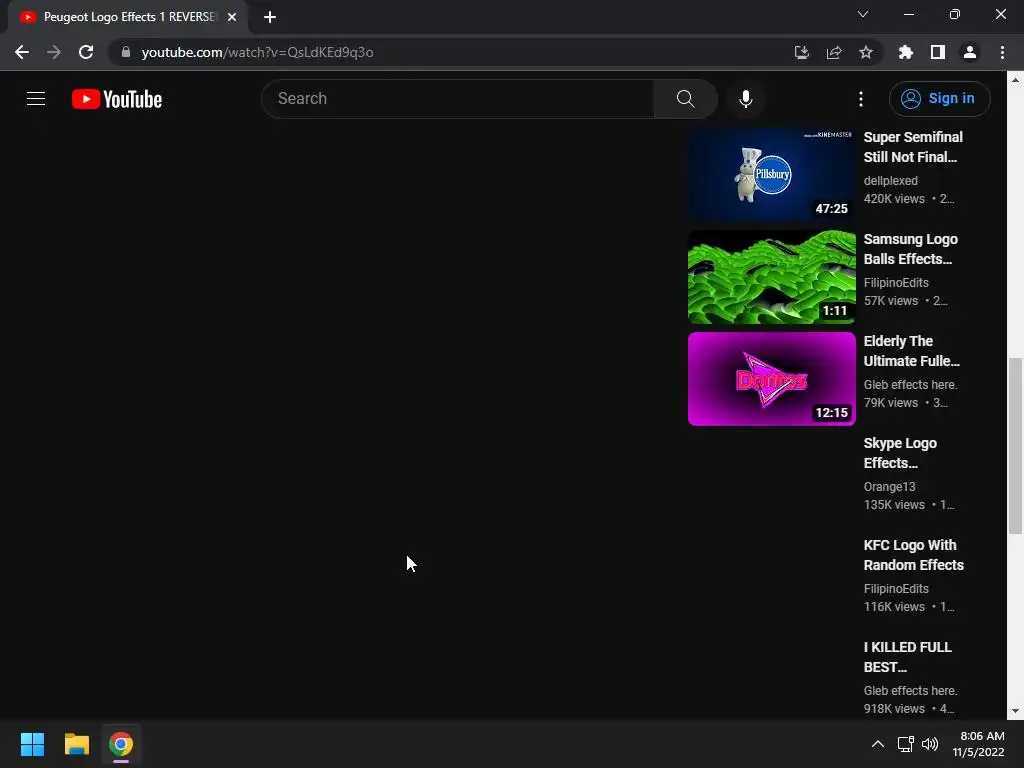The image size is (1024, 768).
Task: Click dellplexed channel name
Action: 890,181
